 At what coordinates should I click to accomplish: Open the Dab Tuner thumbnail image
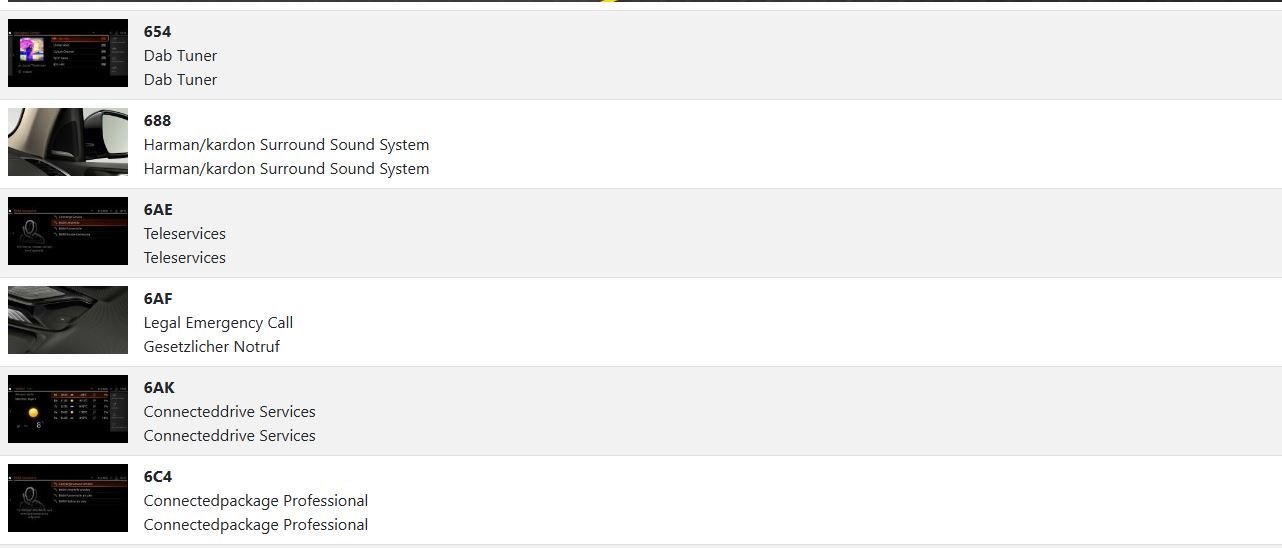68,53
